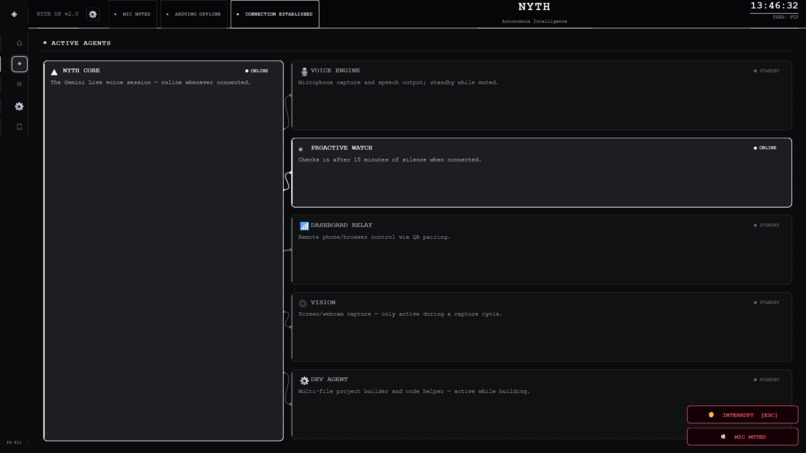806x453 pixels.
Task: Select the highlighted agents sidebar icon
Action: coord(20,64)
